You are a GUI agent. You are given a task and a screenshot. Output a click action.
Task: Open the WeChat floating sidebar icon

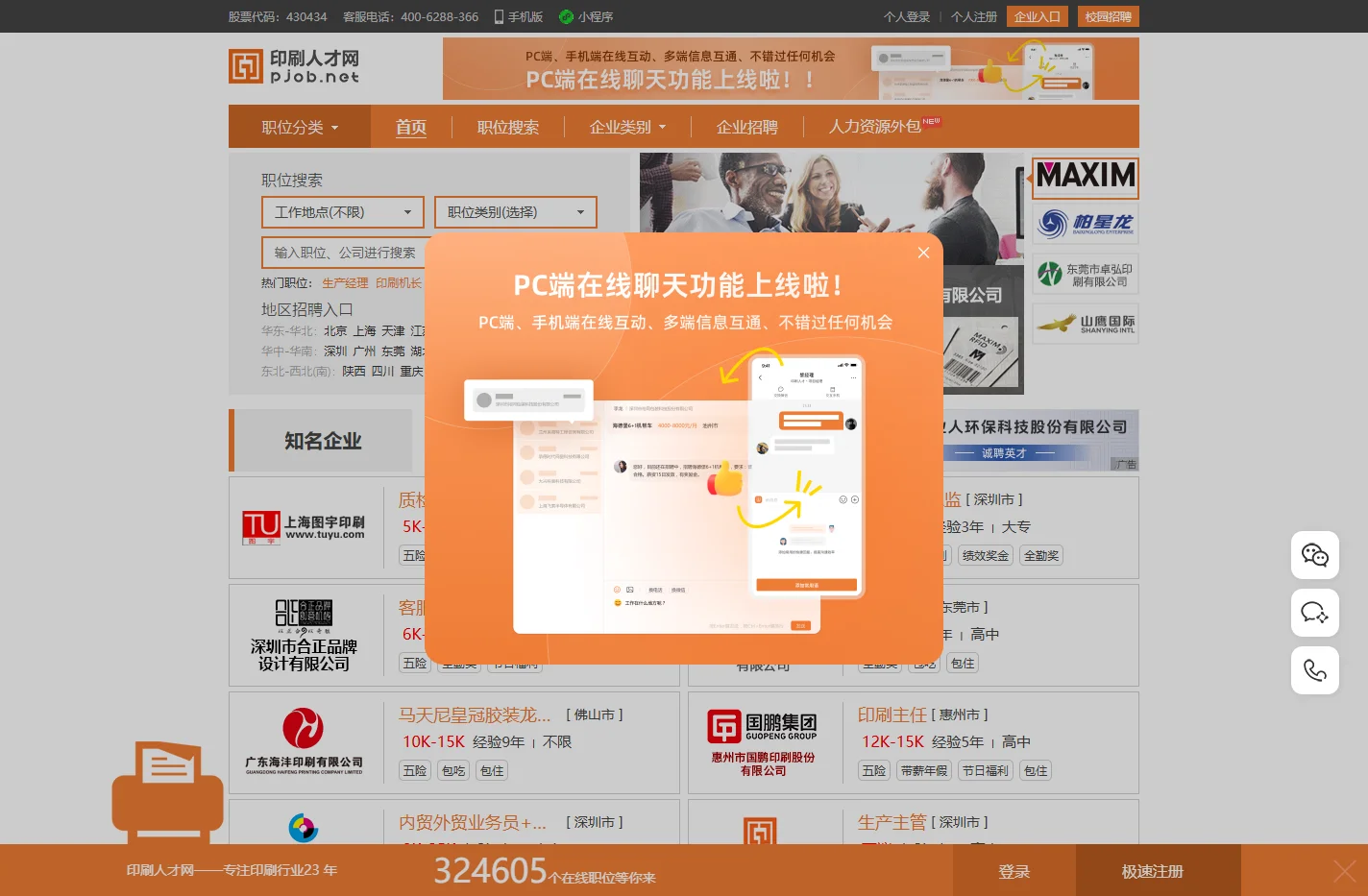tap(1315, 555)
